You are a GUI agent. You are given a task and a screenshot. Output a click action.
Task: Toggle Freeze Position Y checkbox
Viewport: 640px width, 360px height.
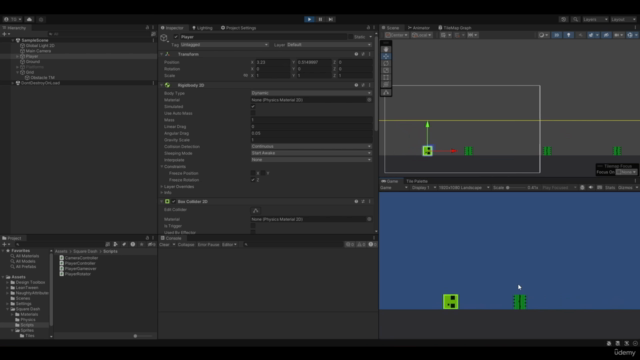pyautogui.click(x=263, y=173)
